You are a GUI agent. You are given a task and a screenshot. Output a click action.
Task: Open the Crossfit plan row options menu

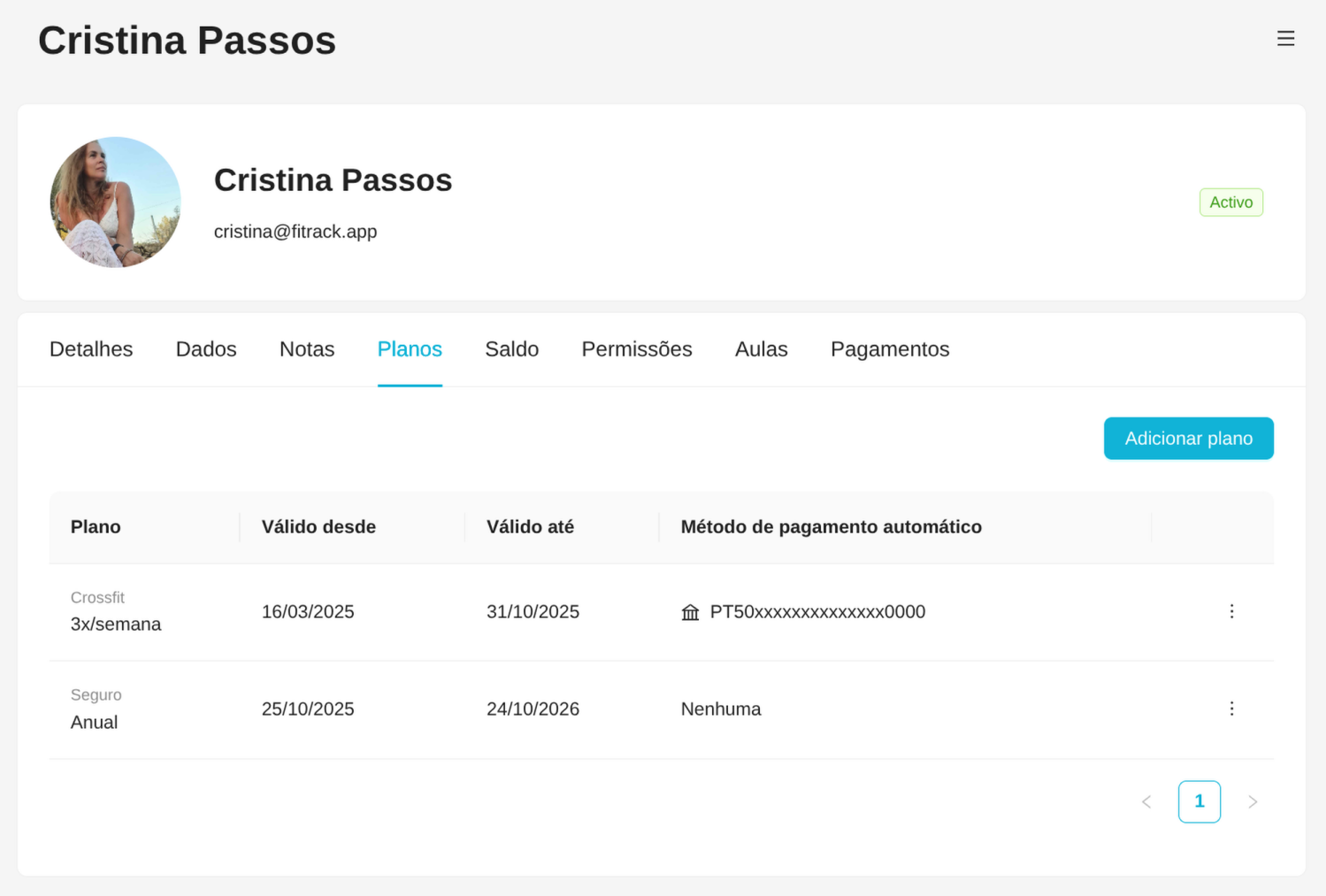pyautogui.click(x=1231, y=611)
